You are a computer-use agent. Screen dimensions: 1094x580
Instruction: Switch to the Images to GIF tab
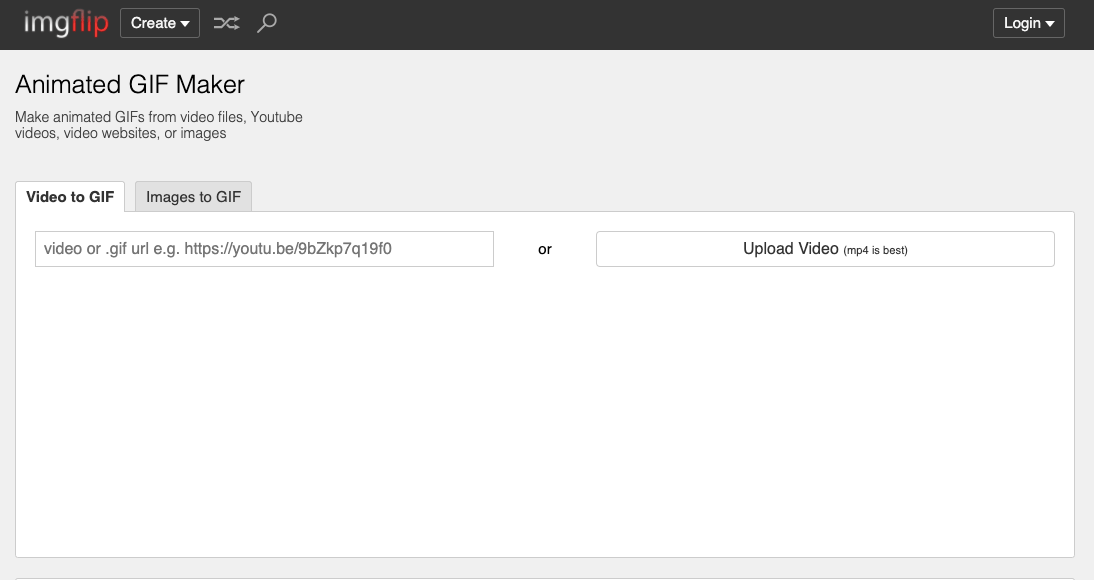(x=193, y=196)
